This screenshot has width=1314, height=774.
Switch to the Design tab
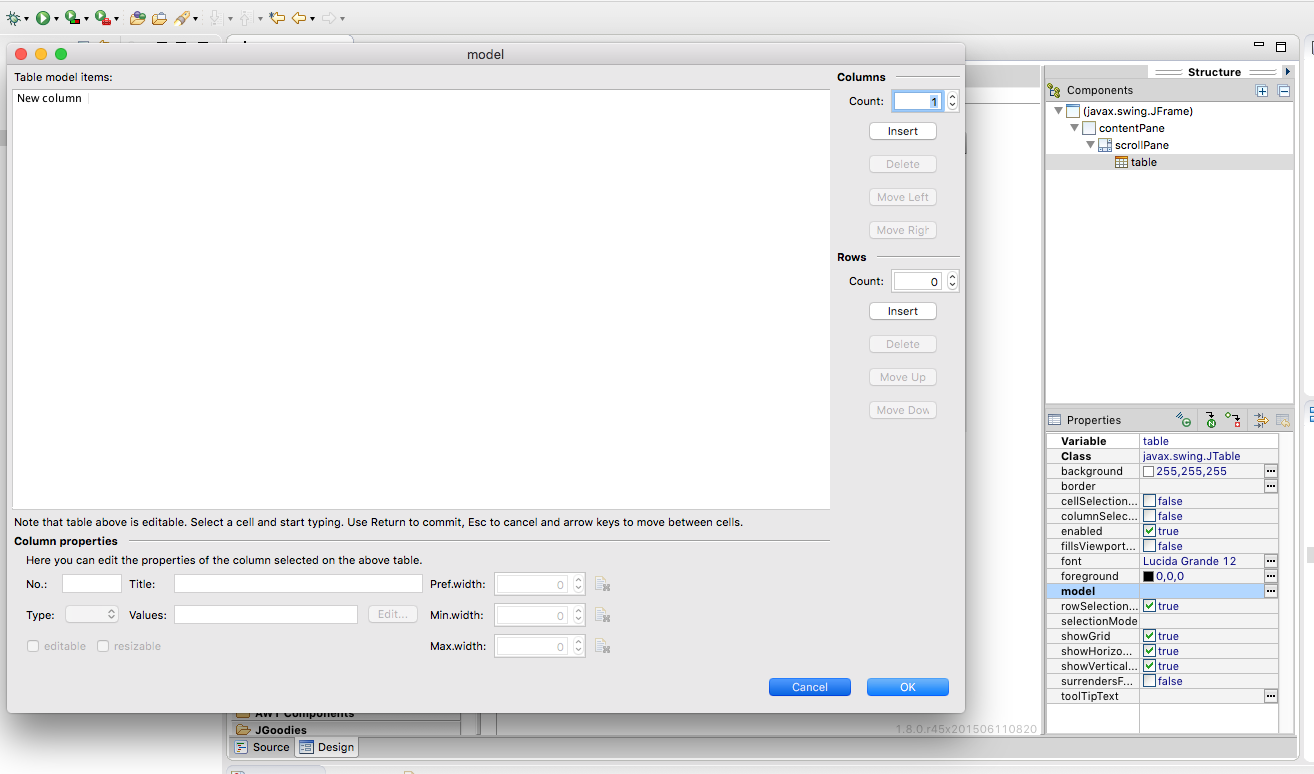click(327, 747)
